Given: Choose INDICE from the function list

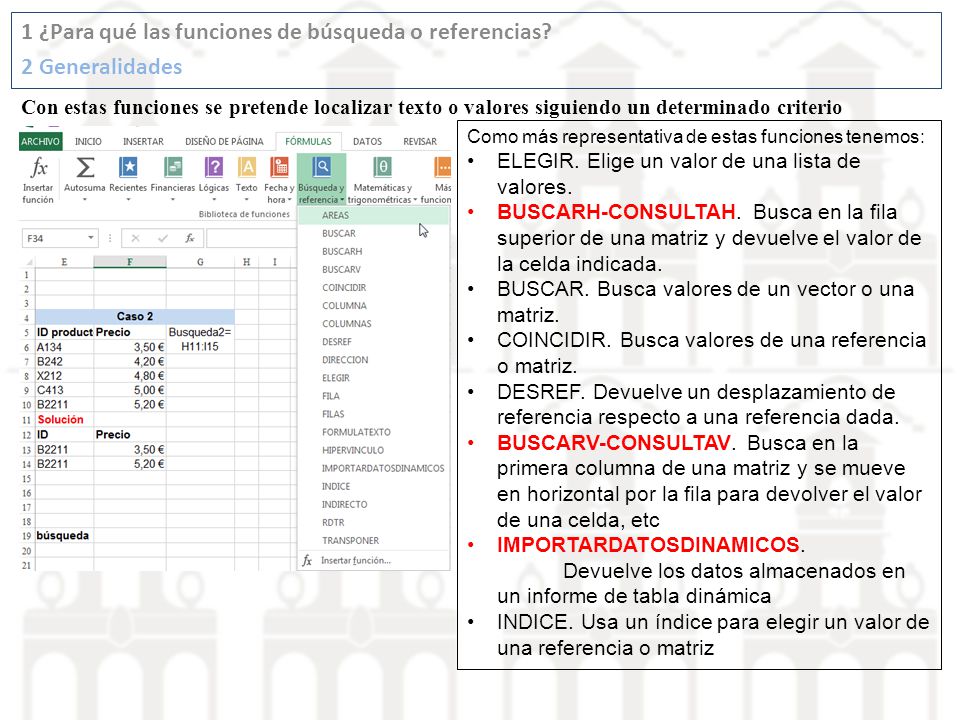Looking at the screenshot, I should [373, 487].
